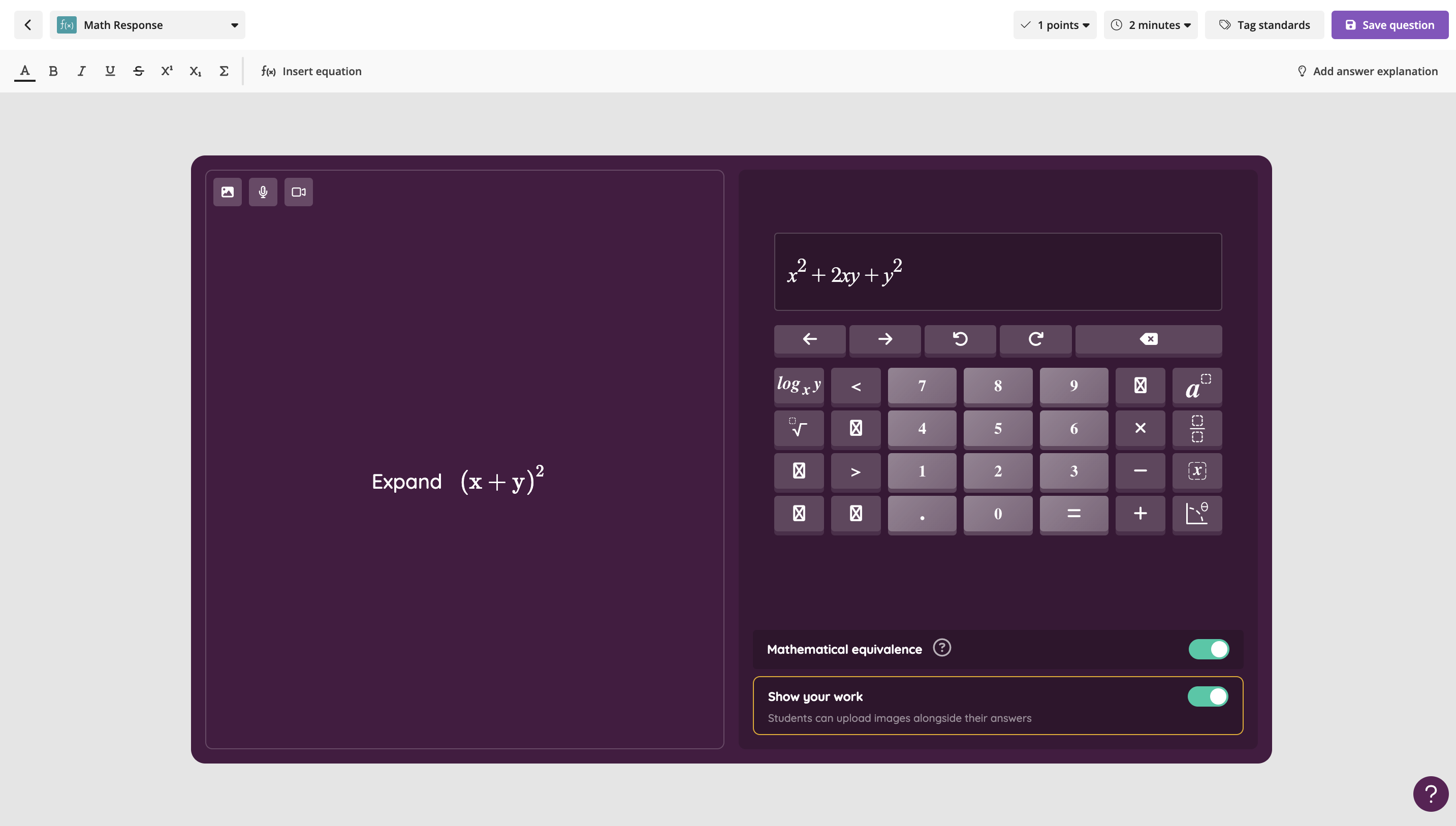Open the Math Response question type dropdown
Viewport: 1456px width, 826px height.
coord(147,25)
